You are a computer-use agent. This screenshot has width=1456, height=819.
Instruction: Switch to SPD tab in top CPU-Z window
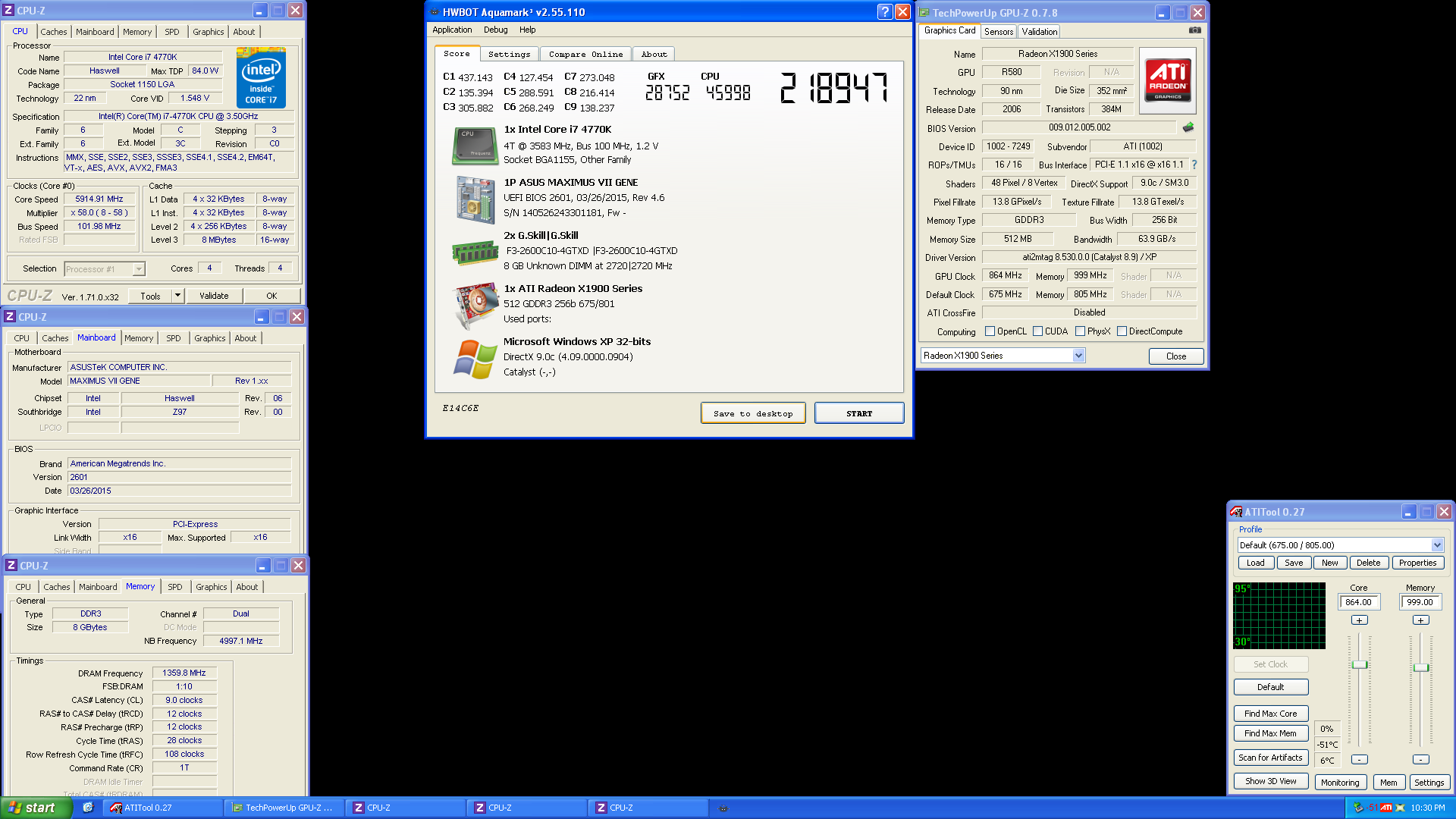[x=172, y=32]
